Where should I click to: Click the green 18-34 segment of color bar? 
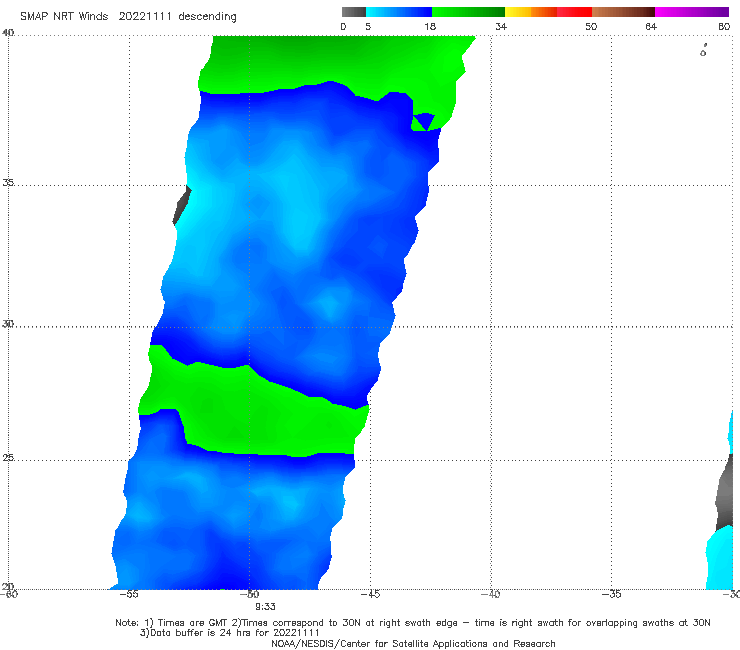468,12
